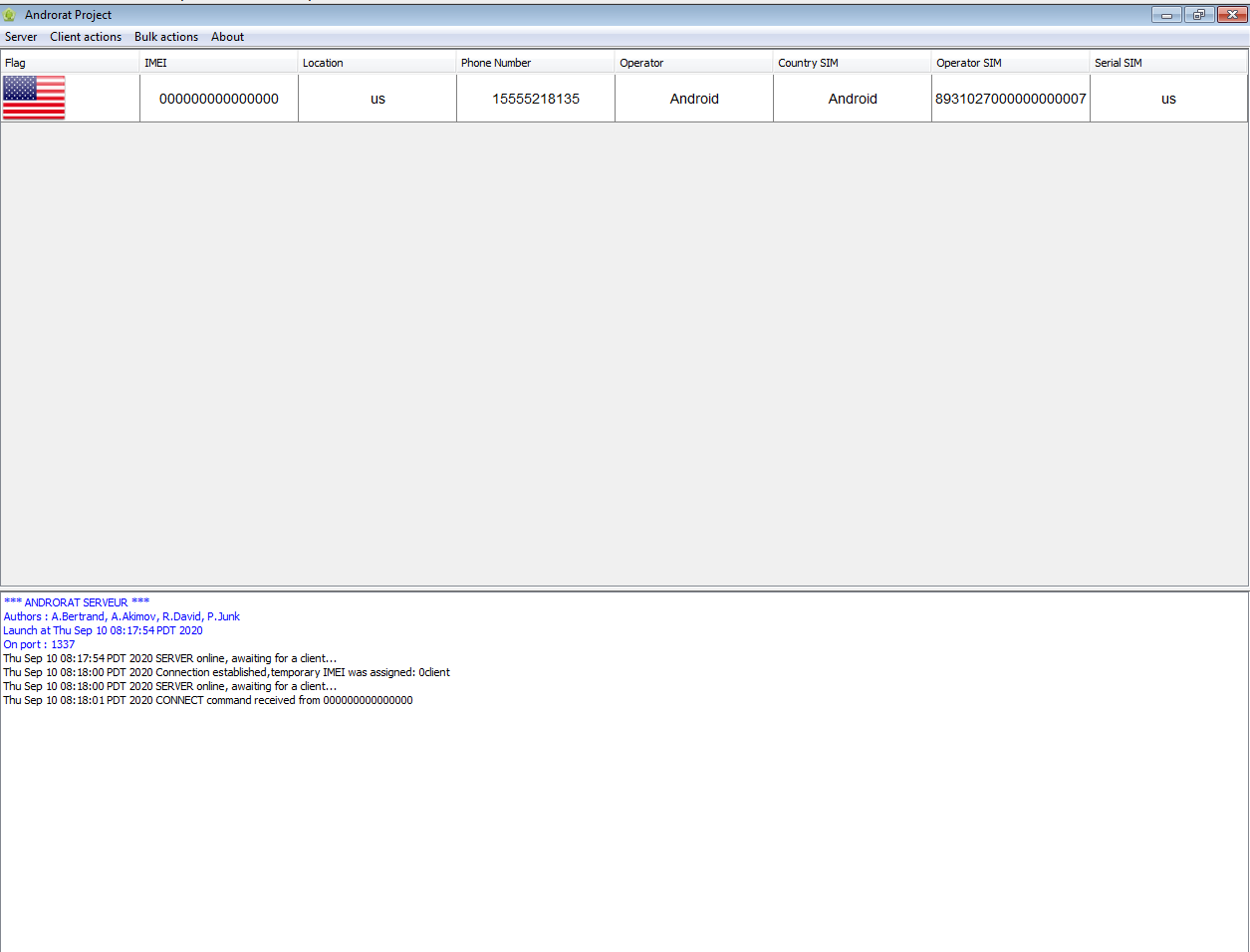Select phone number cell 15555218135
Viewport: 1250px width, 952px height.
(x=536, y=99)
